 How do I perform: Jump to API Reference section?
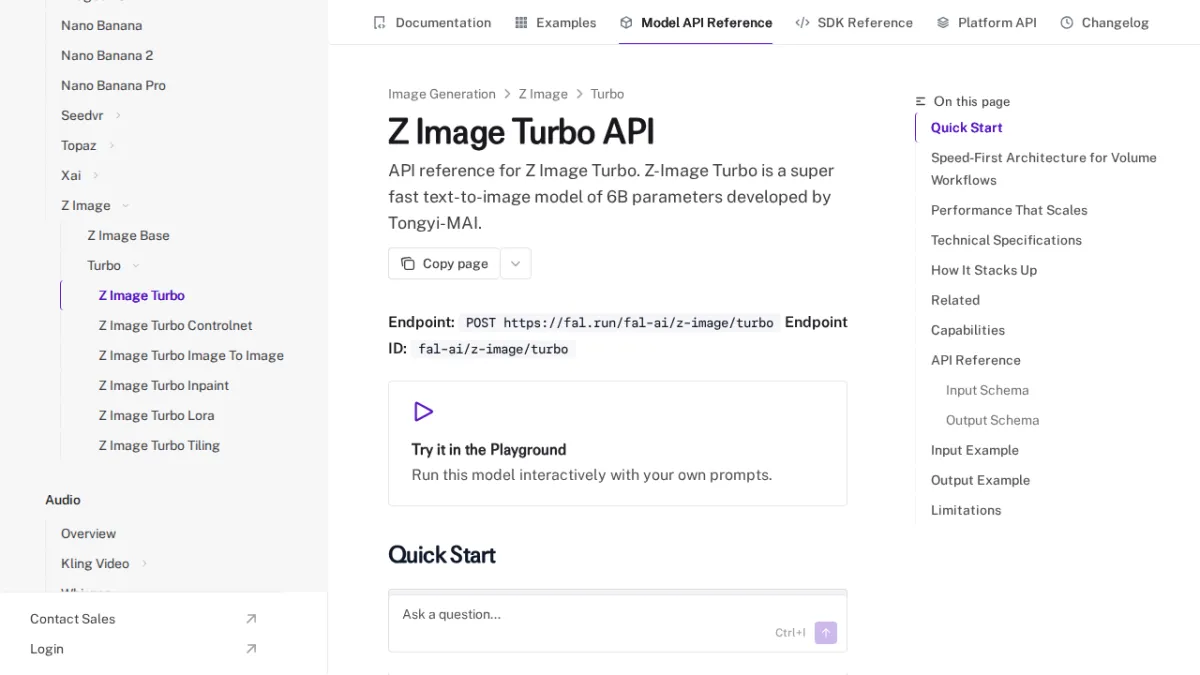click(x=976, y=360)
